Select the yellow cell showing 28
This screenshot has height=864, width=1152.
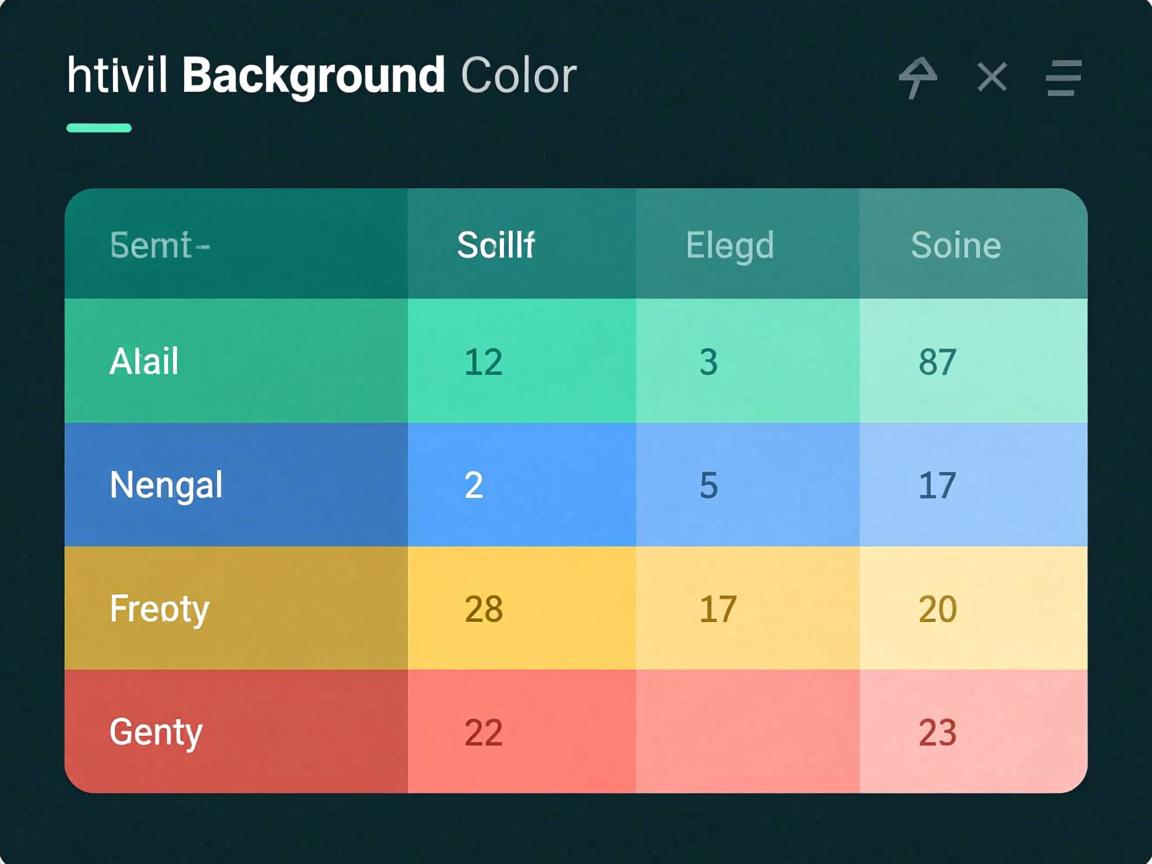(x=521, y=608)
